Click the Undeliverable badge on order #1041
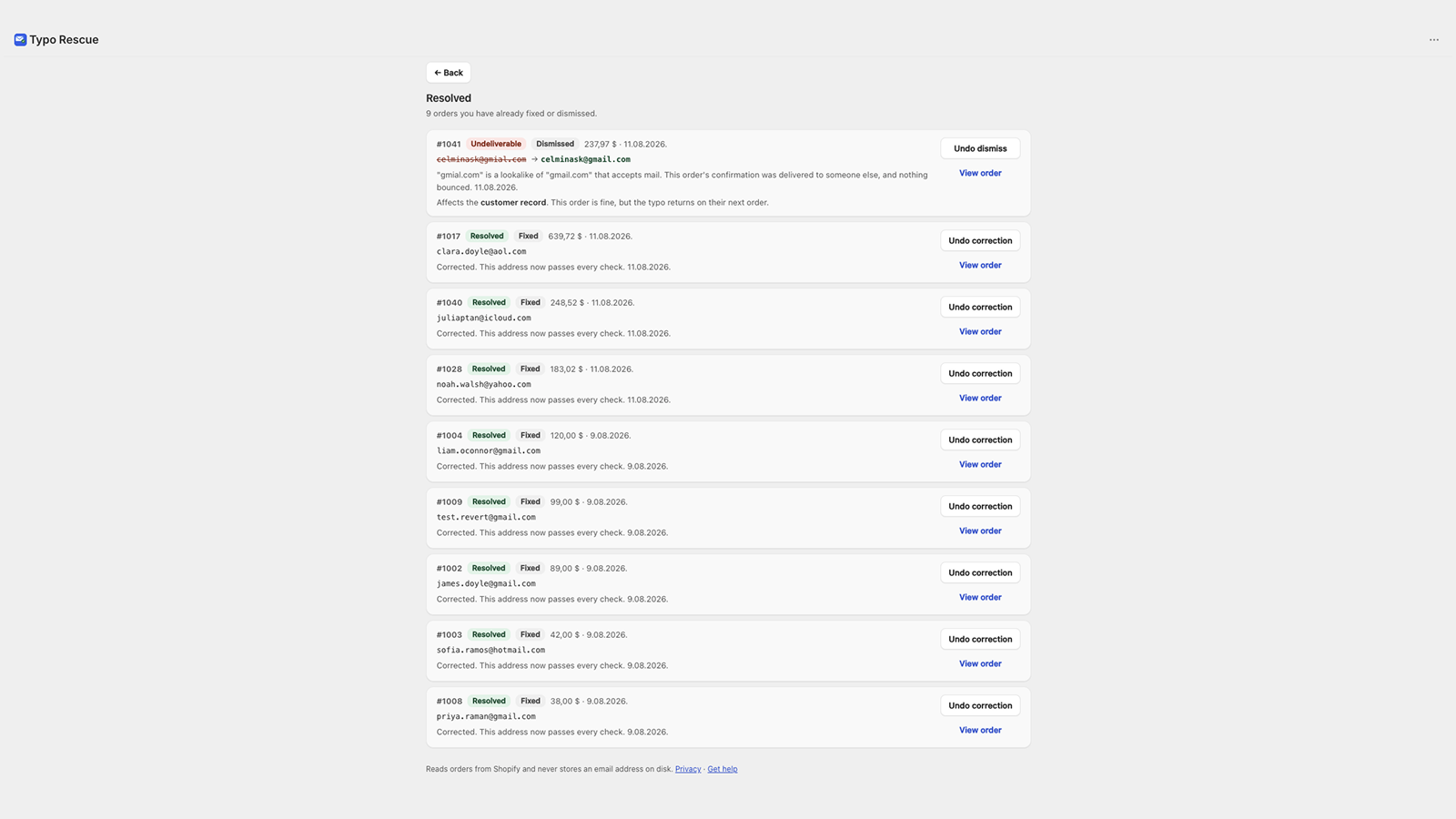 (x=496, y=144)
